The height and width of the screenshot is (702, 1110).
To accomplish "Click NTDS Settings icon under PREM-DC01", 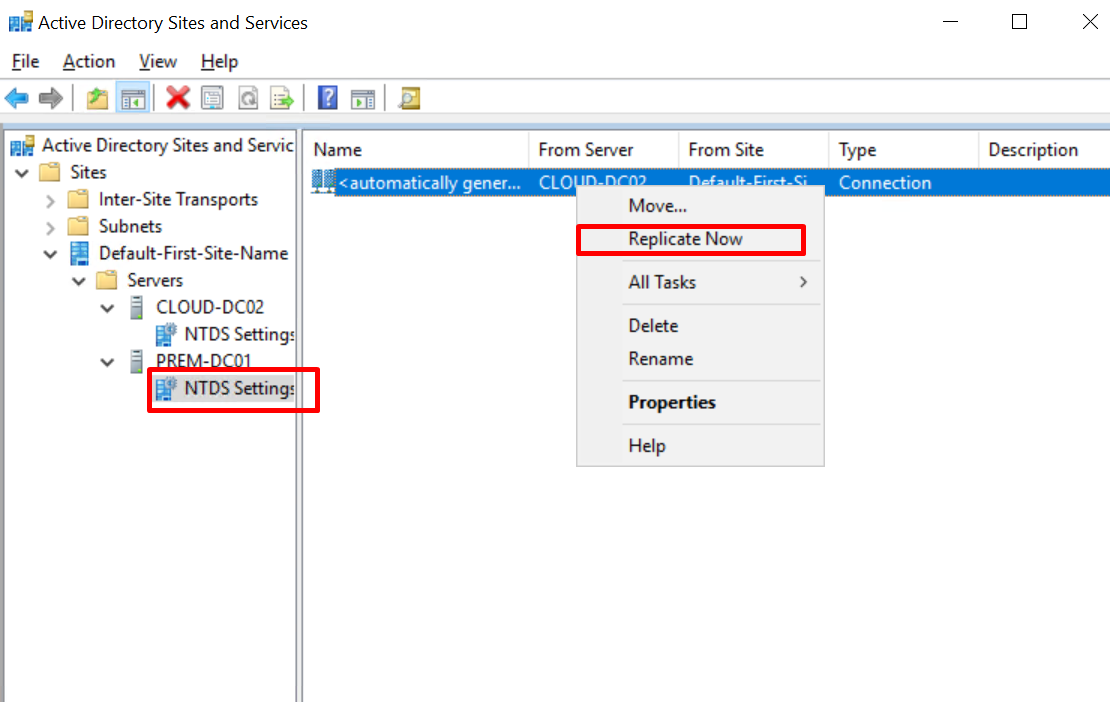I will tap(166, 388).
